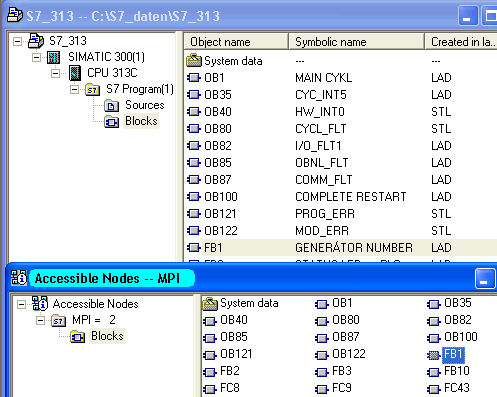Click the OB80 block icon in project list

point(194,129)
